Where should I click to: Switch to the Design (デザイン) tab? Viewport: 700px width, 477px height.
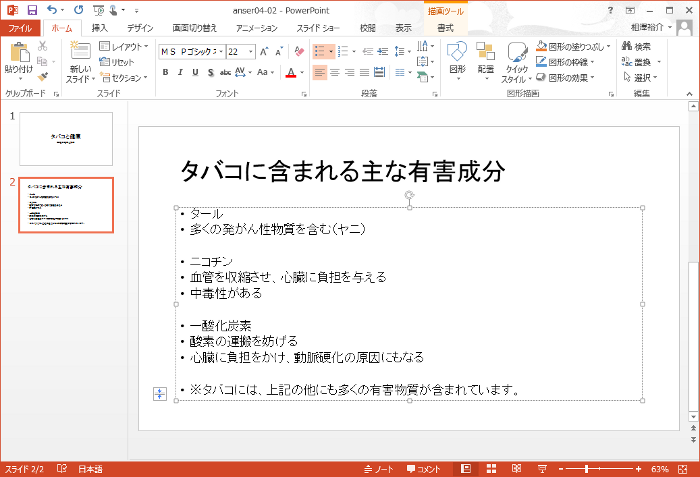140,28
